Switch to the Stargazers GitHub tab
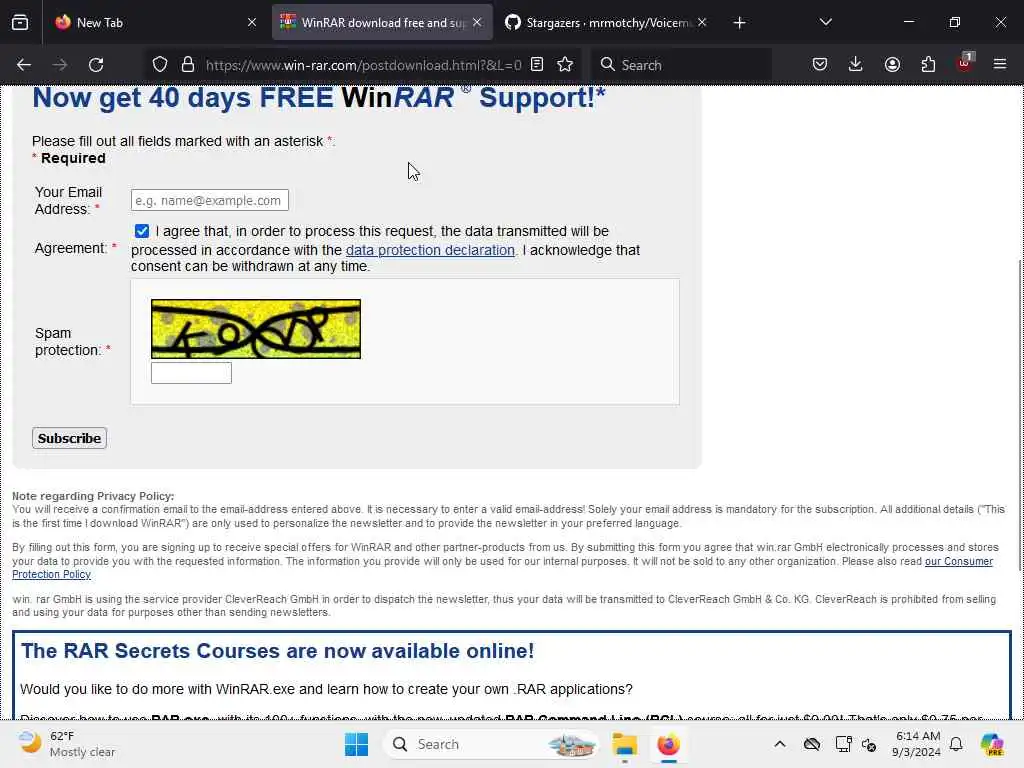Screen dimensions: 1024x768 click(606, 22)
